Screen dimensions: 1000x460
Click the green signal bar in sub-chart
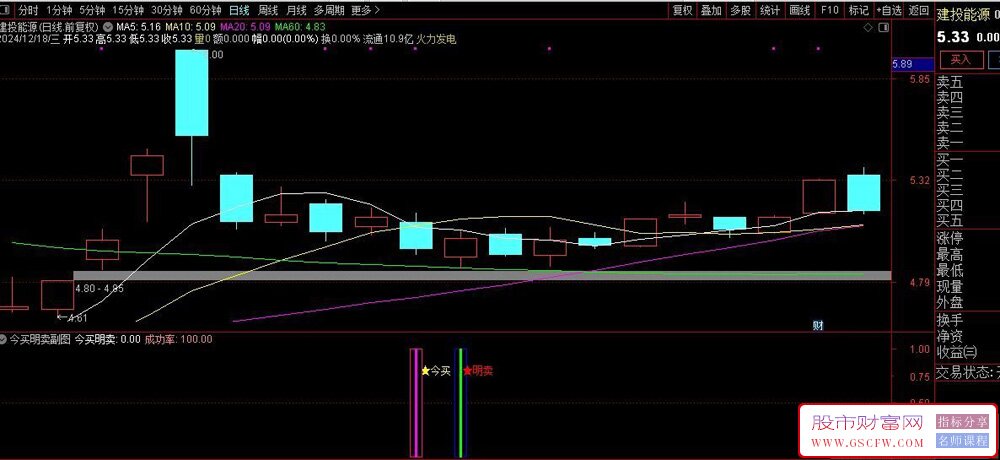460,403
